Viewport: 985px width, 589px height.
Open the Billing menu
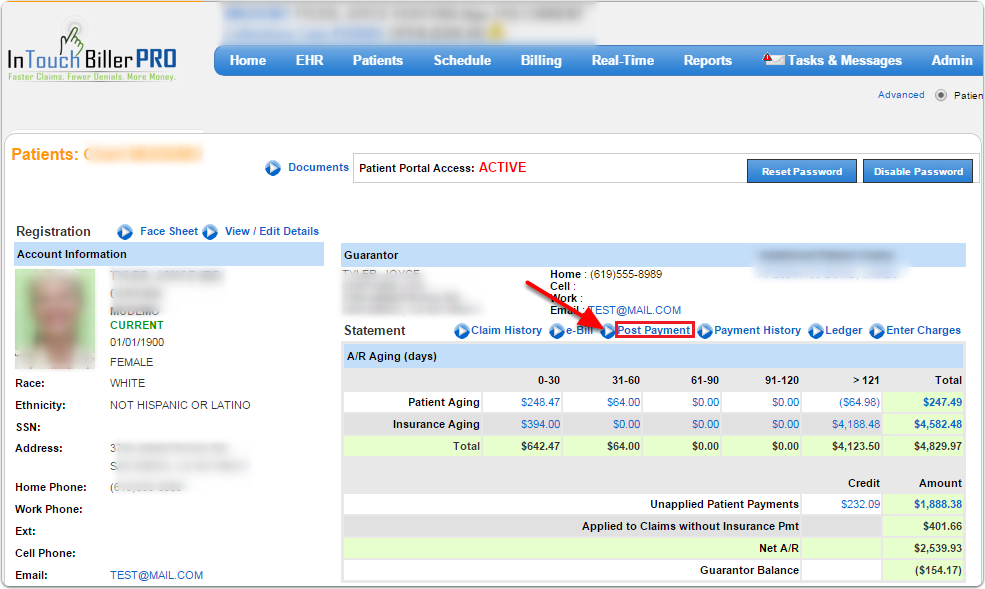541,60
